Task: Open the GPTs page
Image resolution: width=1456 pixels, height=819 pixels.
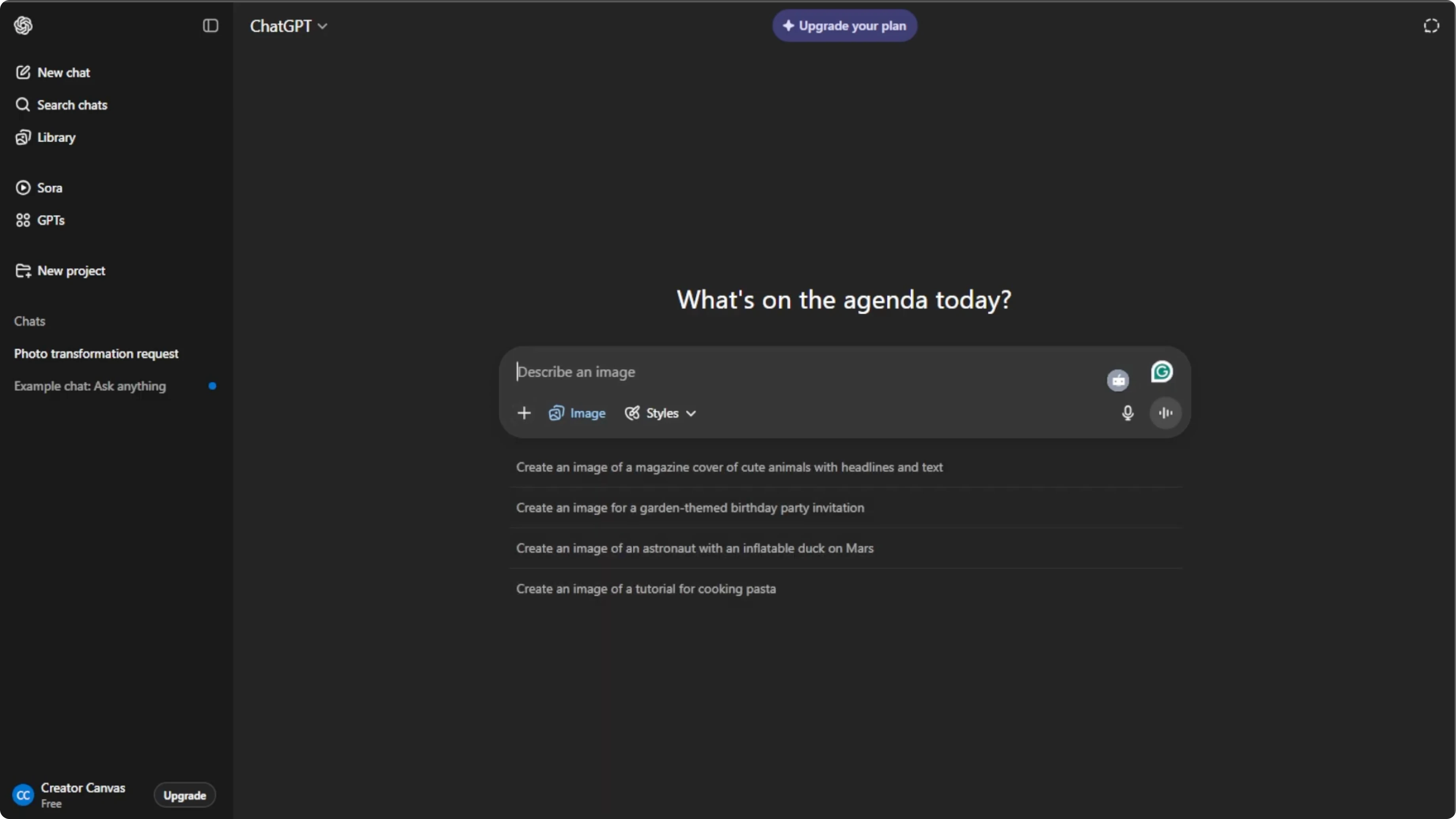Action: [x=116, y=220]
